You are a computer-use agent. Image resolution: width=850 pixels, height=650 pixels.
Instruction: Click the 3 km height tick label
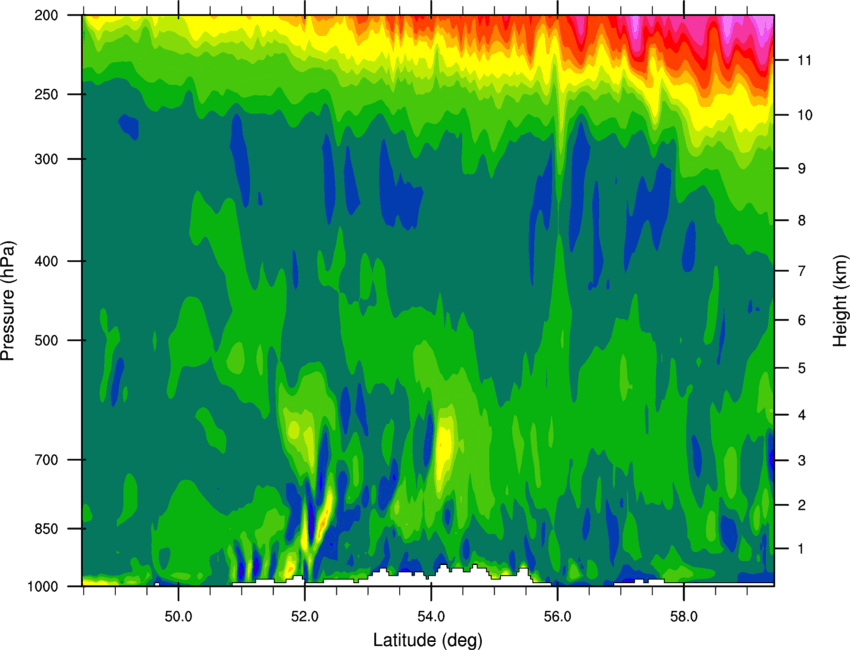point(801,460)
